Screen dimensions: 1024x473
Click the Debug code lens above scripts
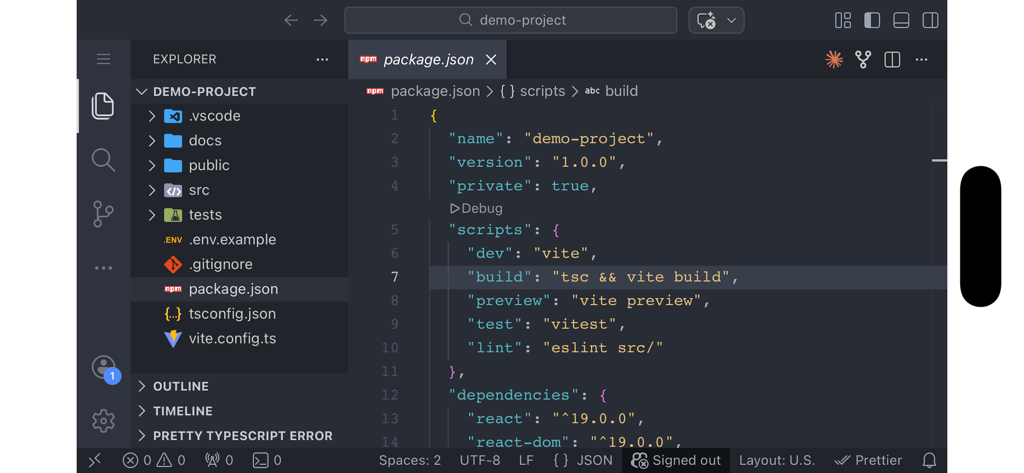tap(476, 208)
